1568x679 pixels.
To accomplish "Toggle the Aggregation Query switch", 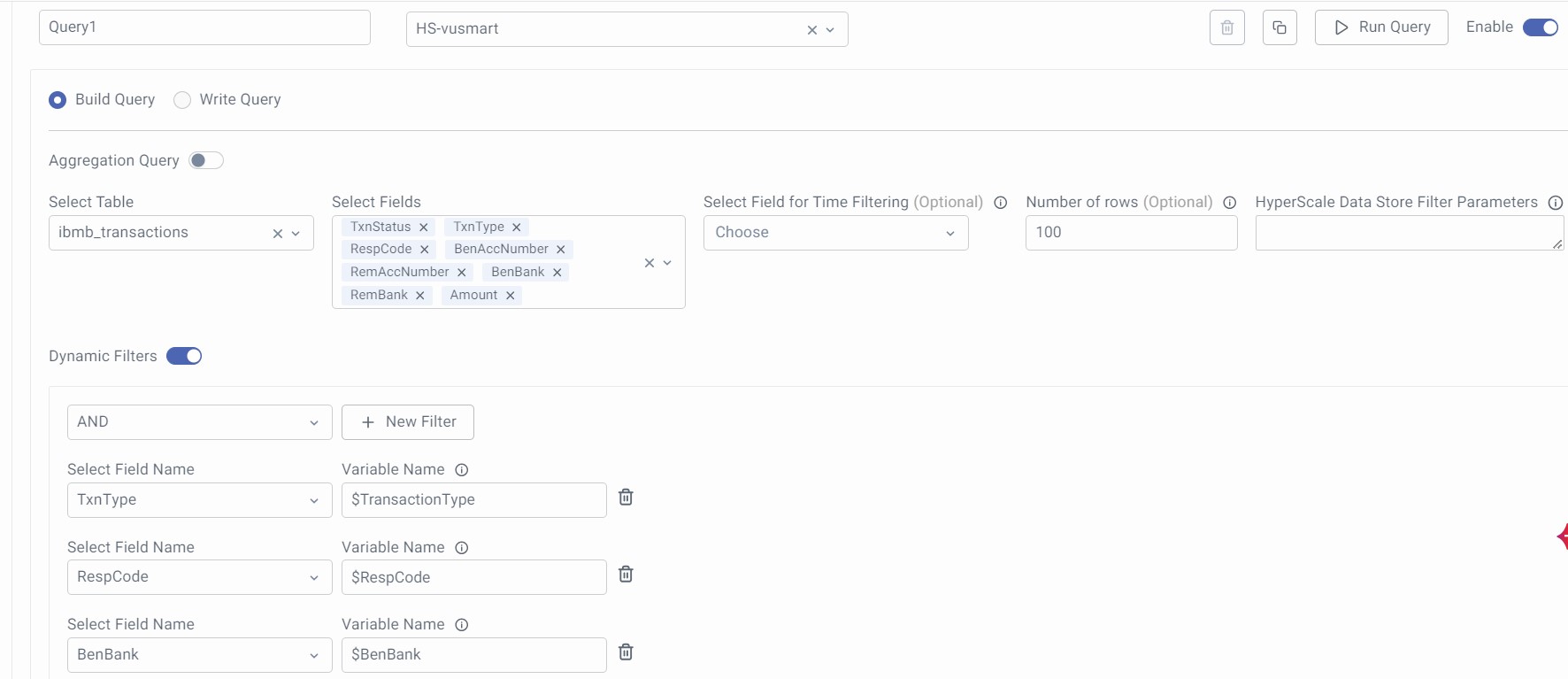I will click(206, 160).
